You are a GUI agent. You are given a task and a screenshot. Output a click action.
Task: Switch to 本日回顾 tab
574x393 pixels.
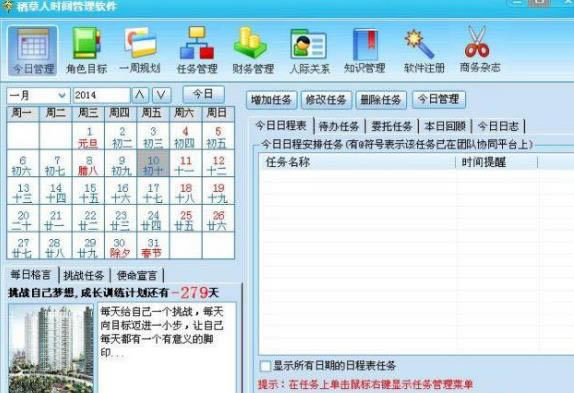[x=445, y=127]
